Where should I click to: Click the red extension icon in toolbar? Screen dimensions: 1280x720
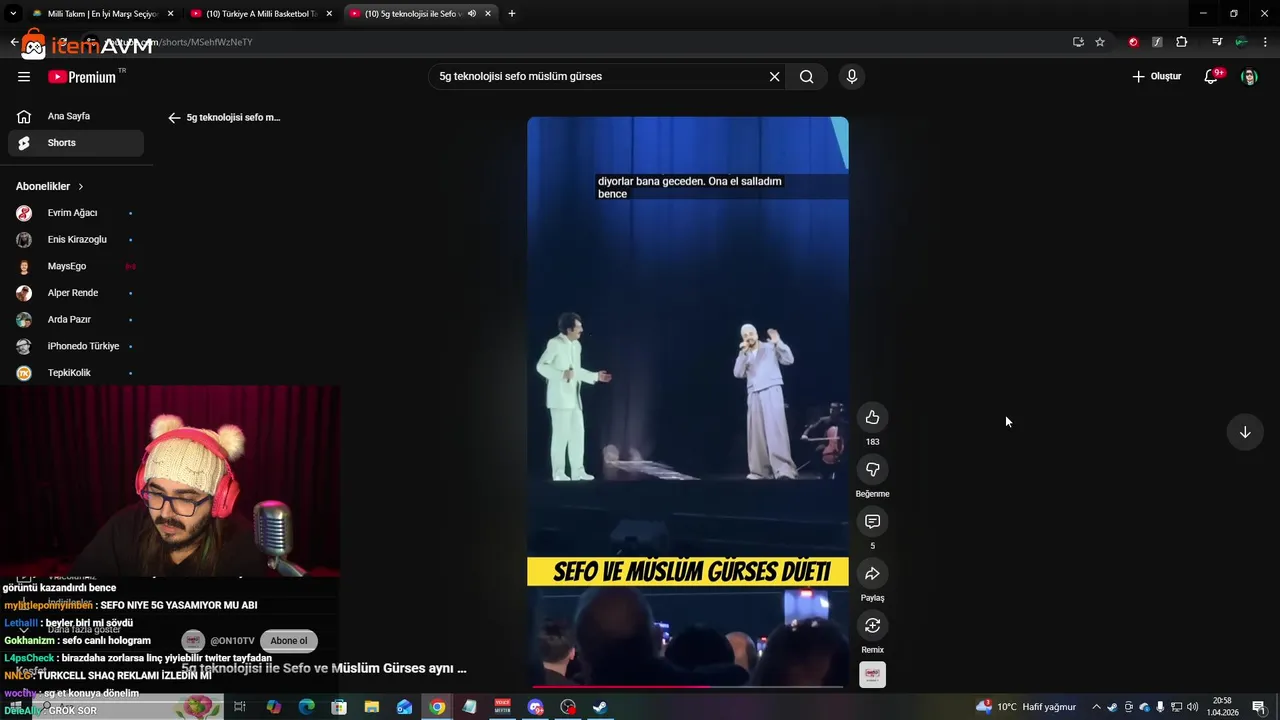click(x=1133, y=42)
